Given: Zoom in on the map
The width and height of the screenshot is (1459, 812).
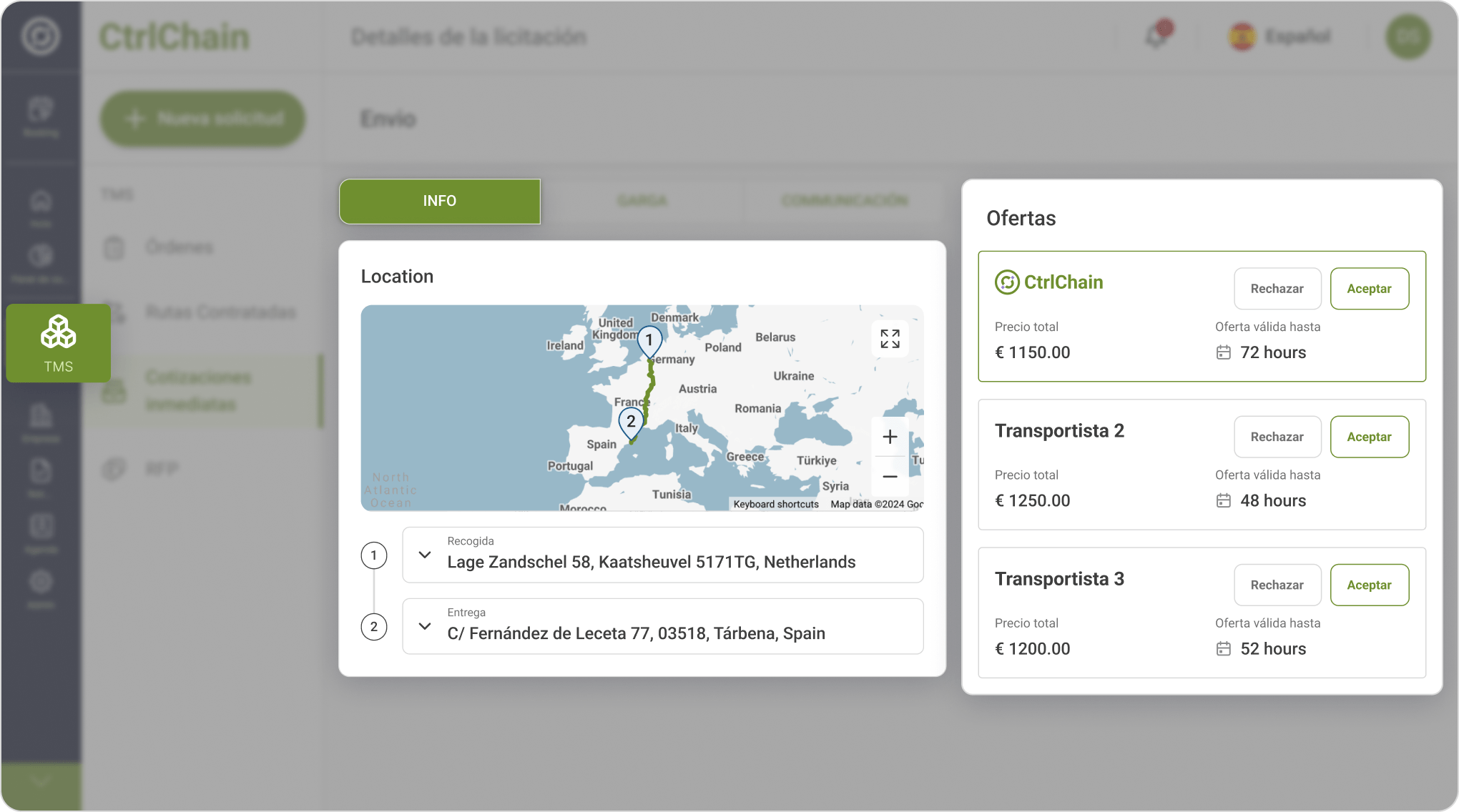Looking at the screenshot, I should [x=890, y=437].
